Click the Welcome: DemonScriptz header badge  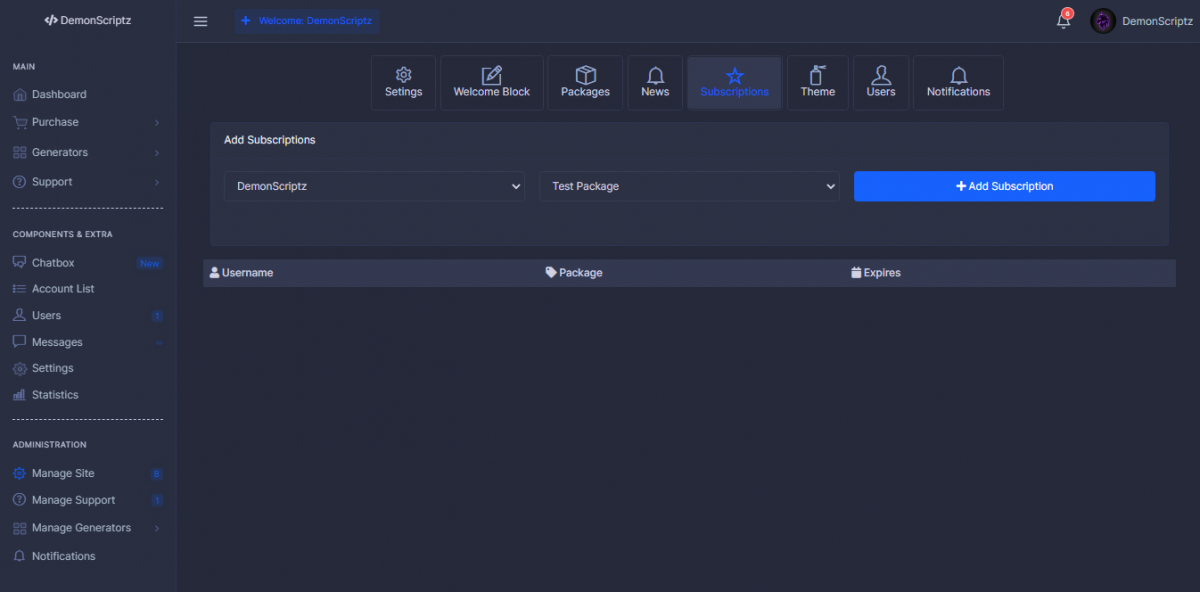(307, 21)
